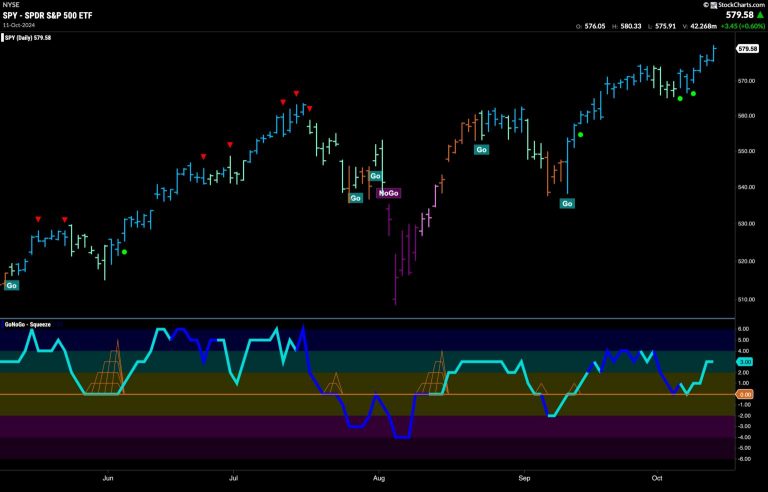Click the 11-Oct-2024 date text
Image resolution: width=768 pixels, height=492 pixels.
pyautogui.click(x=19, y=25)
